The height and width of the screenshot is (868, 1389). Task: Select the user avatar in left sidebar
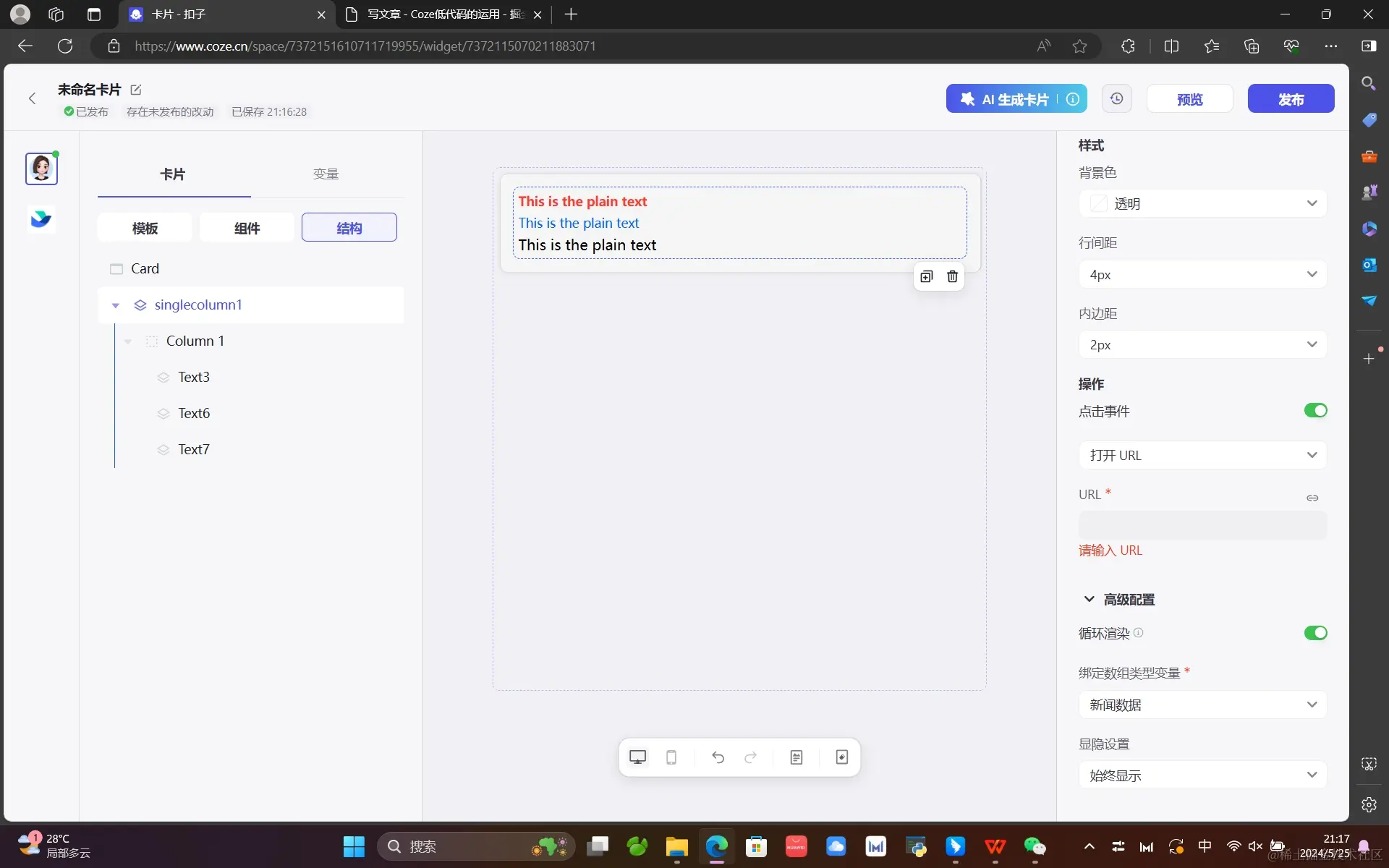point(41,169)
